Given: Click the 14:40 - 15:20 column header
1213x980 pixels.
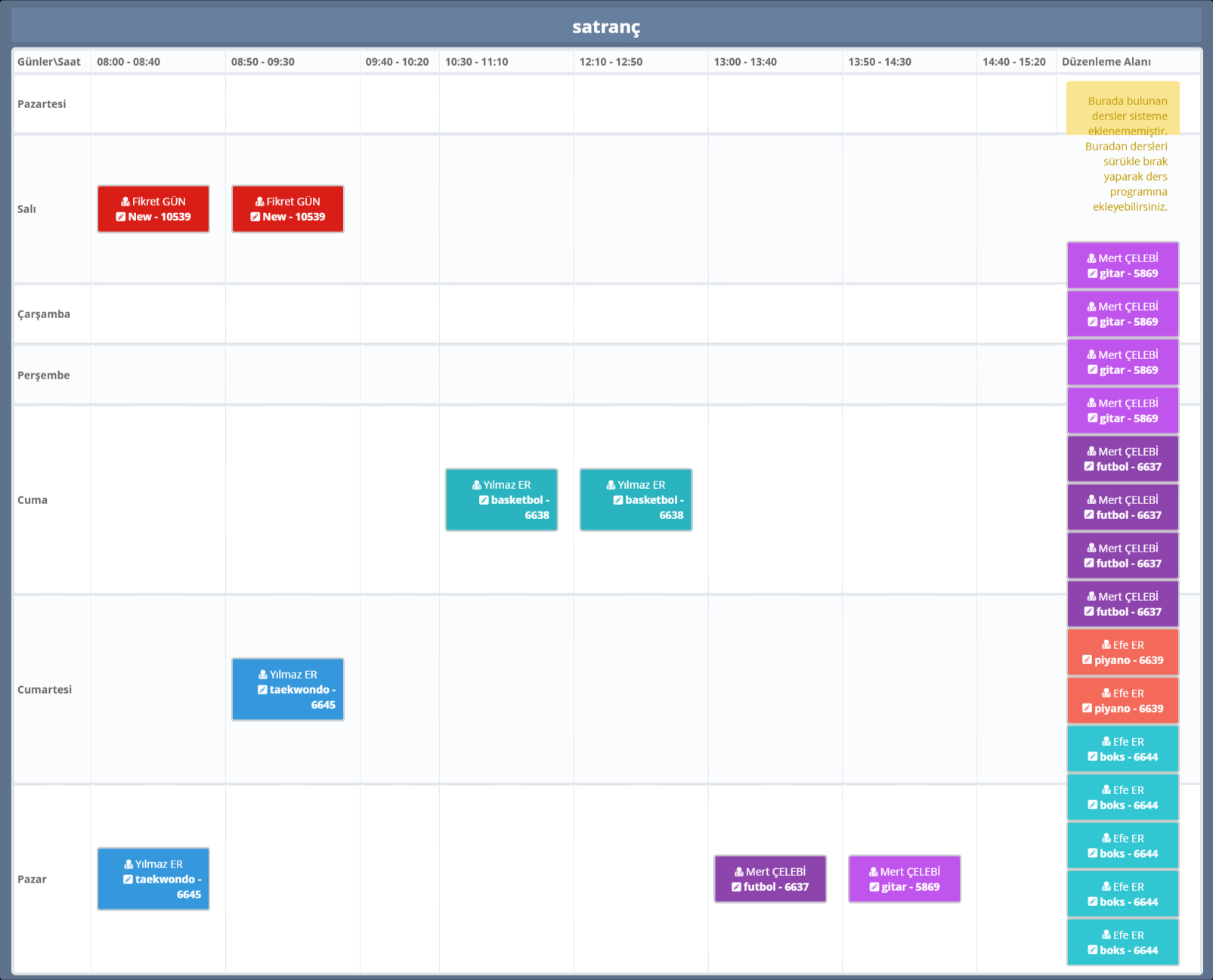Looking at the screenshot, I should point(1013,62).
